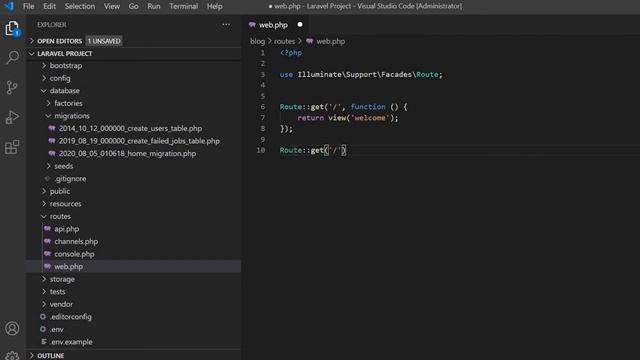Expand the config folder

pyautogui.click(x=44, y=78)
